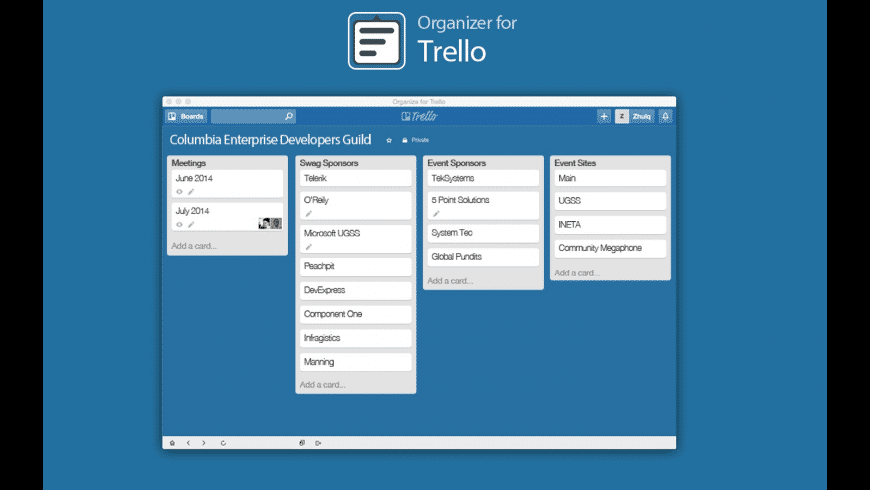
Task: Open the O'Reily card
Action: [x=356, y=206]
